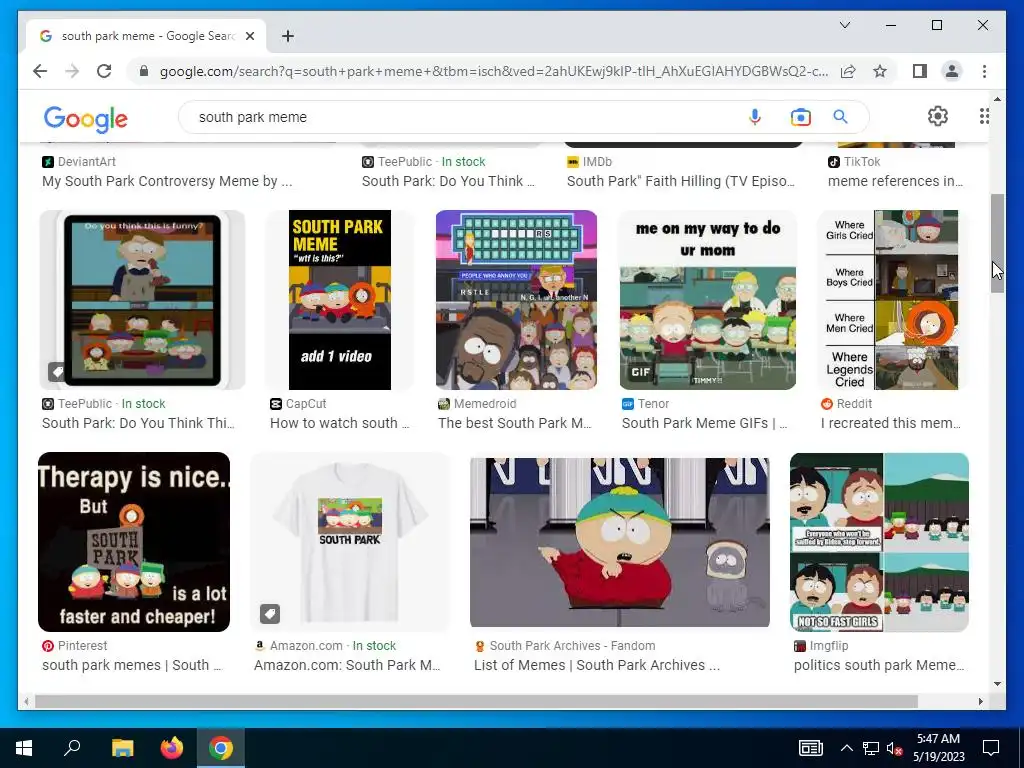Click horizontal scroll right arrow

click(980, 701)
